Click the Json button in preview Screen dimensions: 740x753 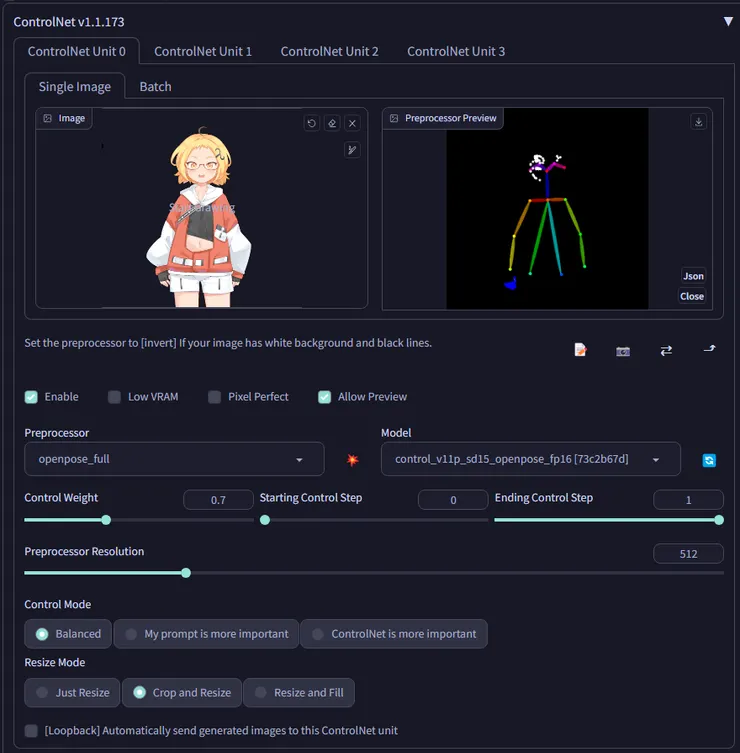click(x=693, y=276)
